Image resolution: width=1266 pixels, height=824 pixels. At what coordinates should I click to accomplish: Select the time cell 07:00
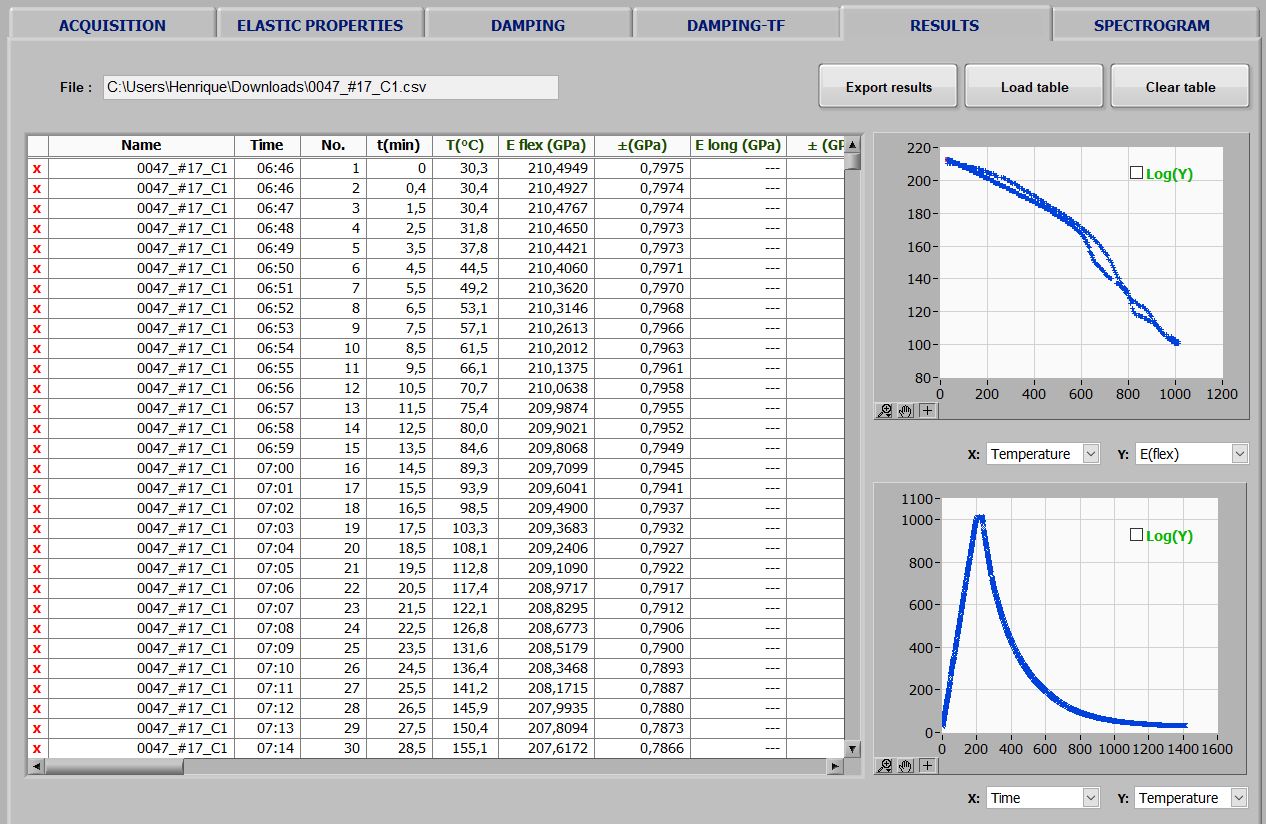(x=267, y=468)
